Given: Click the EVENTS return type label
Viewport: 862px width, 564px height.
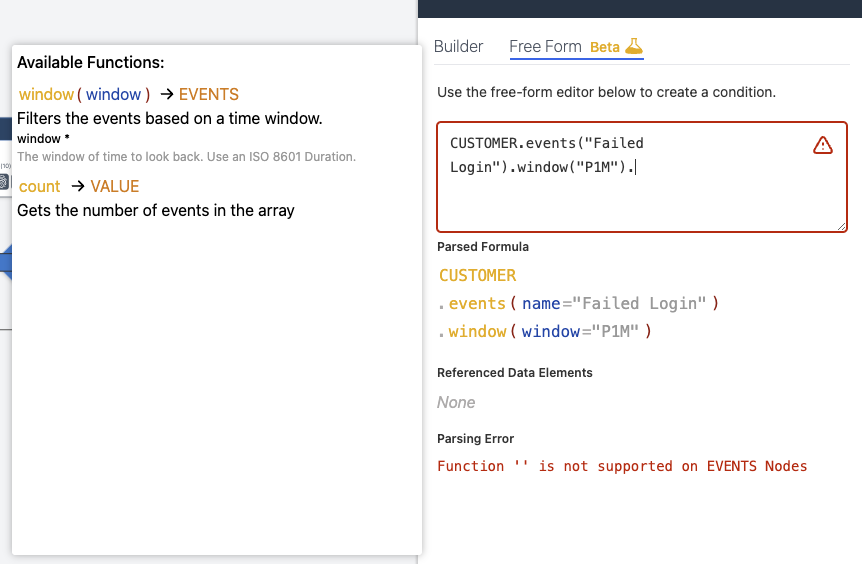Looking at the screenshot, I should (208, 94).
